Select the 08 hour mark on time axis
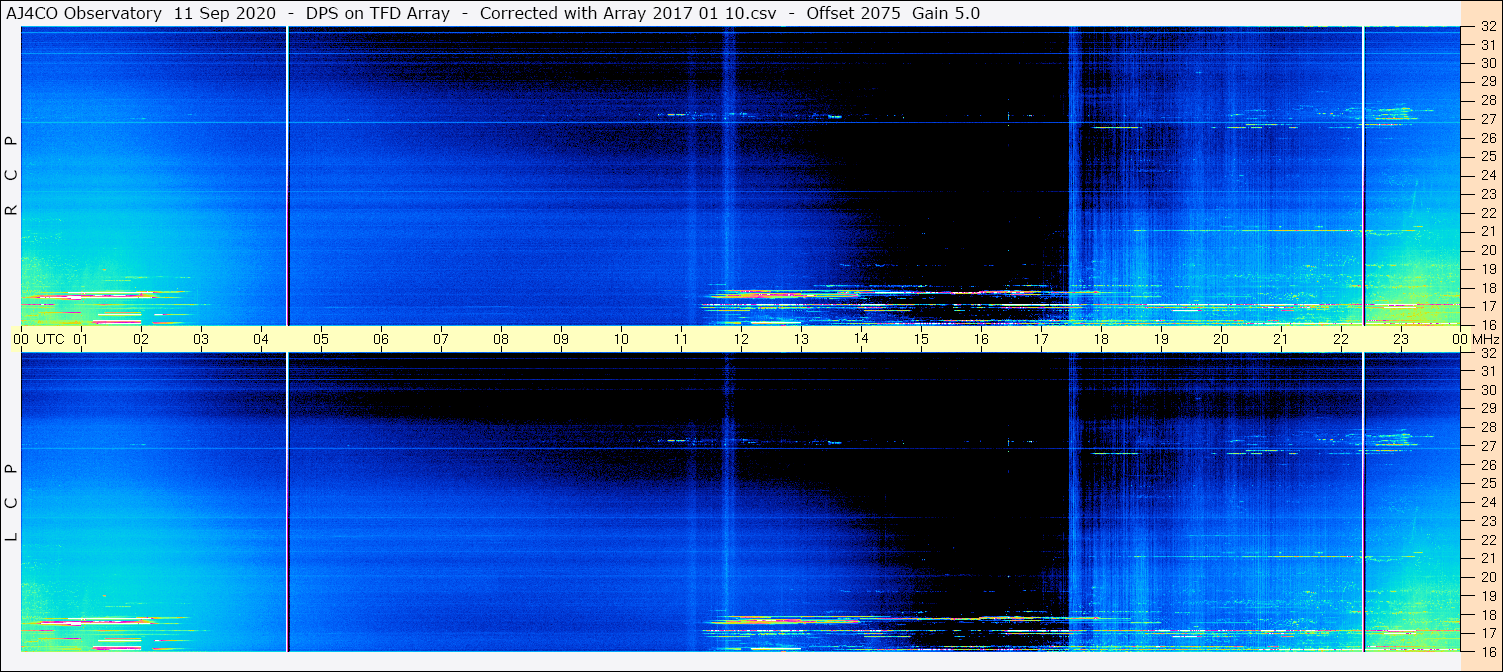The width and height of the screenshot is (1503, 672). [x=501, y=339]
